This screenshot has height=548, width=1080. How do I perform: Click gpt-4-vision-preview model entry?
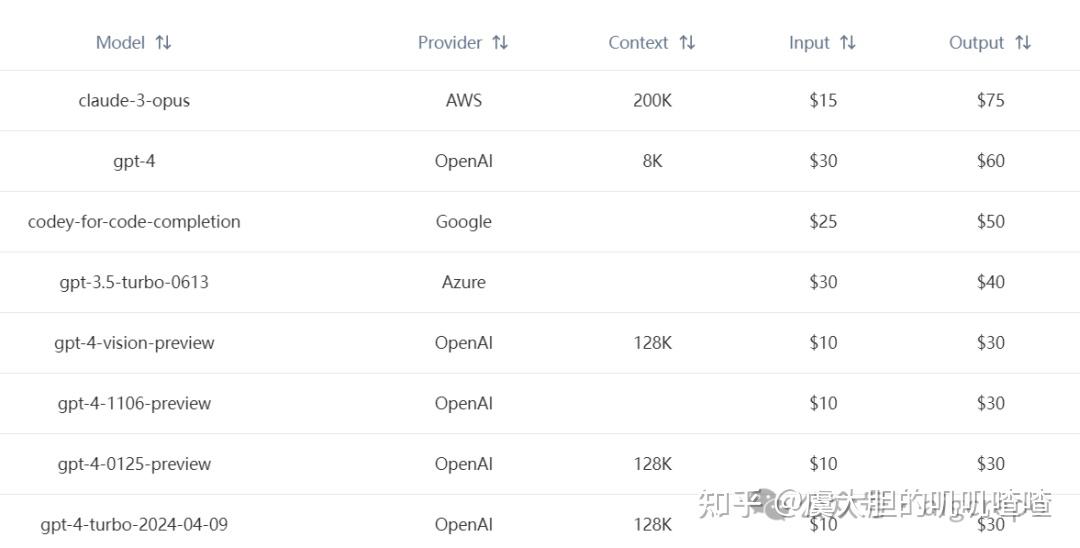(134, 343)
